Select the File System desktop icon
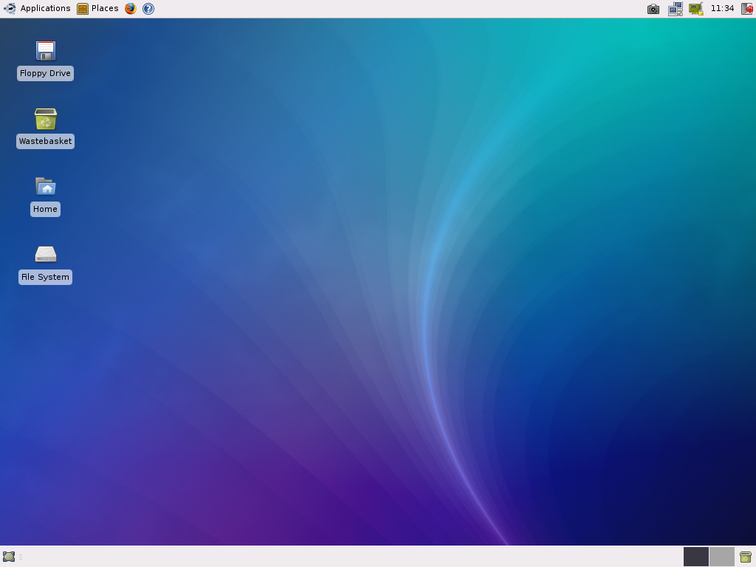756x567 pixels. pos(45,254)
